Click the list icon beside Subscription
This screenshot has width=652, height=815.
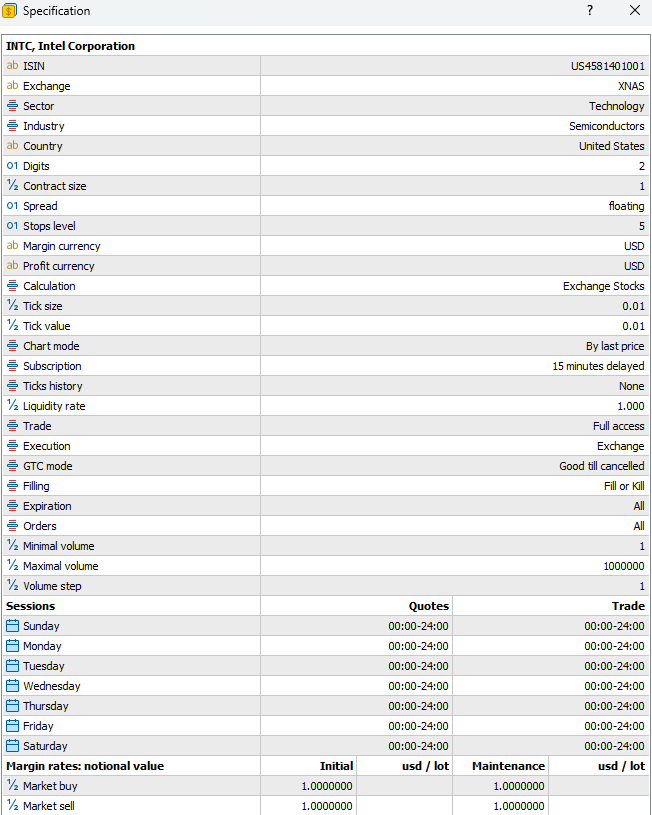tap(12, 366)
